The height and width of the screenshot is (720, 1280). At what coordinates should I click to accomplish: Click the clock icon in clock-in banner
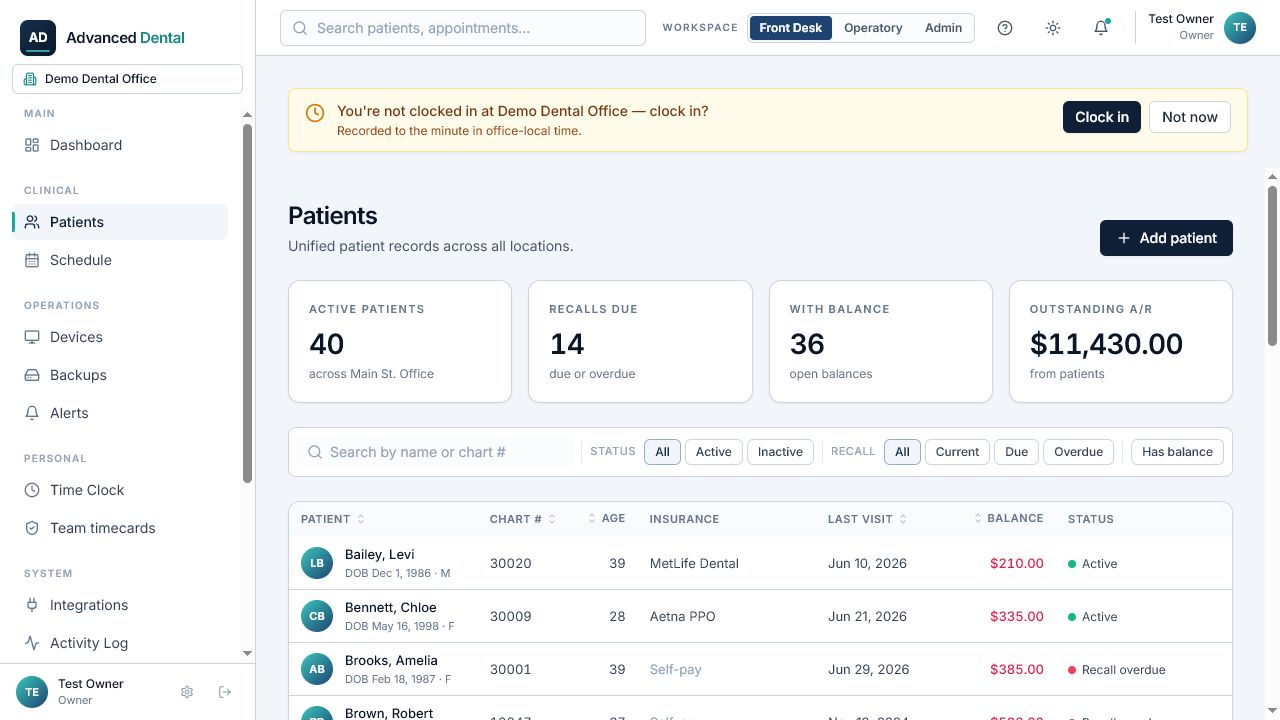[314, 113]
